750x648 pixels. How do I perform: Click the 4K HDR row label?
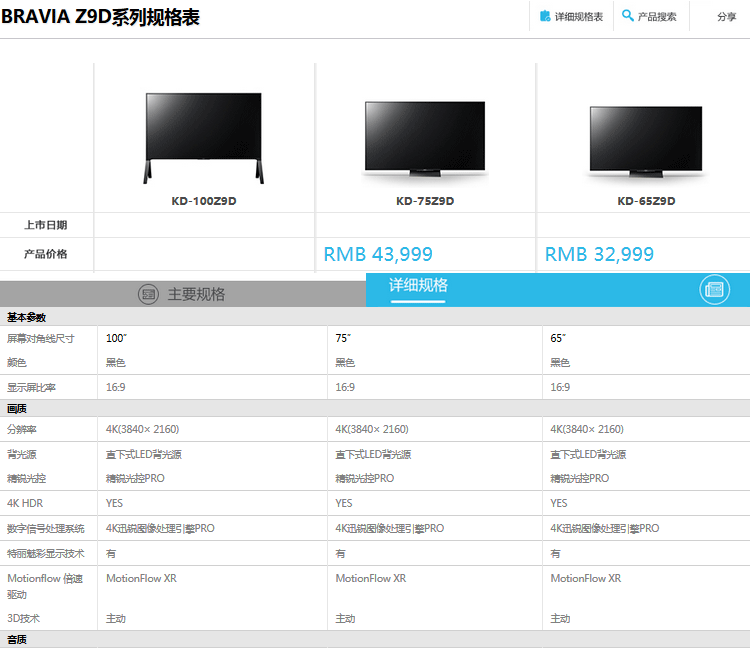25,503
